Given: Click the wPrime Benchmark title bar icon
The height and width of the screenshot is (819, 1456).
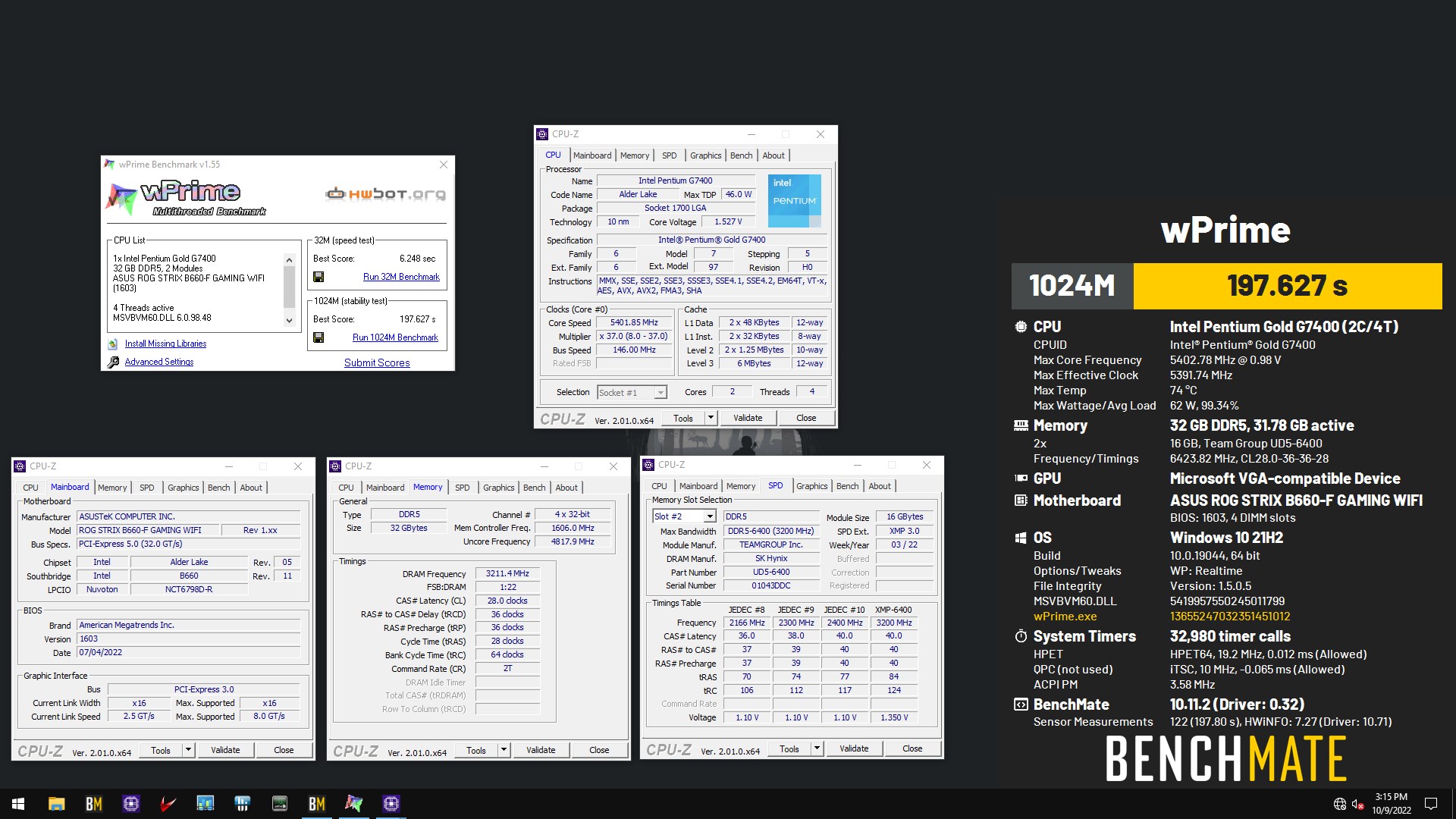Looking at the screenshot, I should 110,165.
